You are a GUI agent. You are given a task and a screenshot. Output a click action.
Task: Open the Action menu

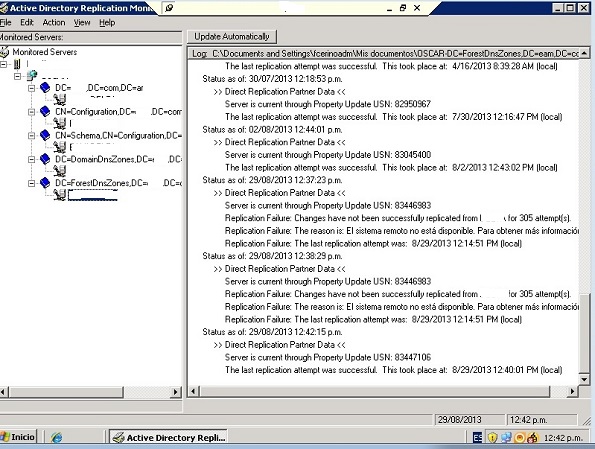54,22
